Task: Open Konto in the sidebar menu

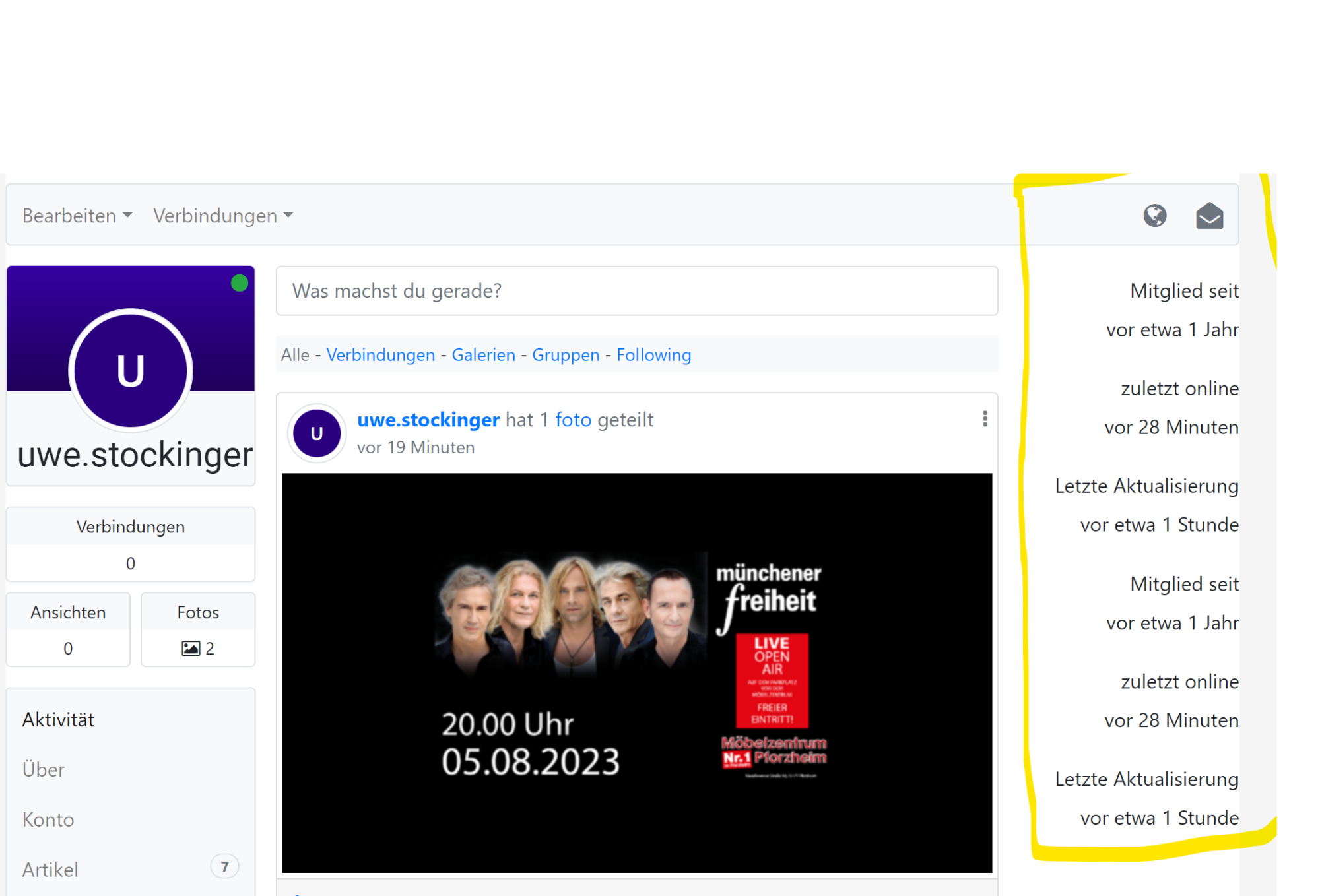Action: 48,820
